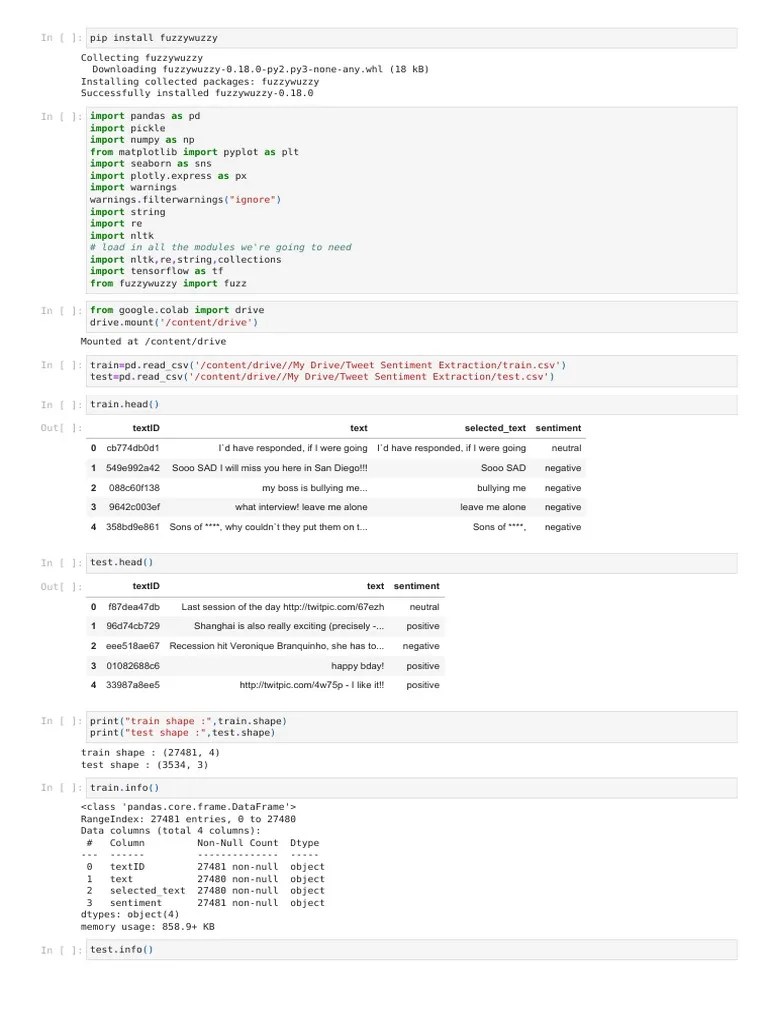The height and width of the screenshot is (1024, 768).
Task: Click 'happy bday!' text cell
Action: click(357, 666)
